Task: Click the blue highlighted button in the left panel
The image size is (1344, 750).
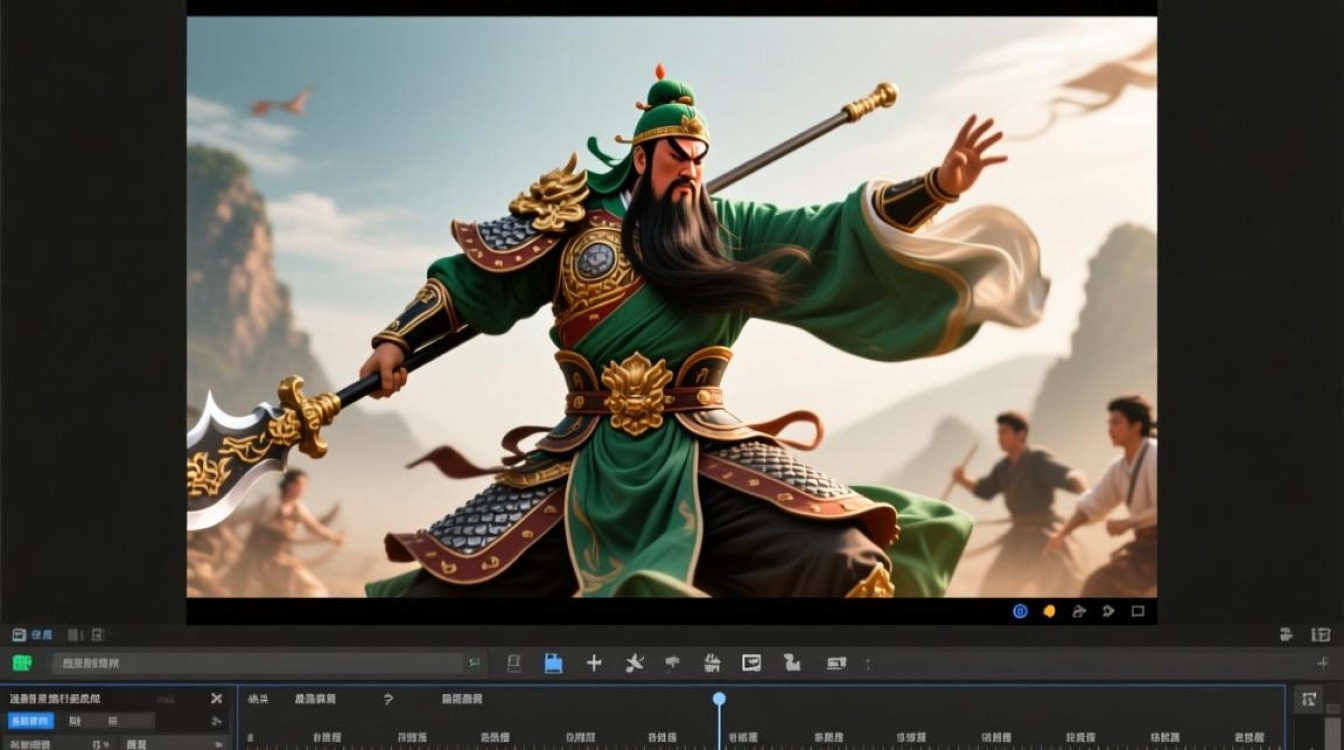Action: 31,721
